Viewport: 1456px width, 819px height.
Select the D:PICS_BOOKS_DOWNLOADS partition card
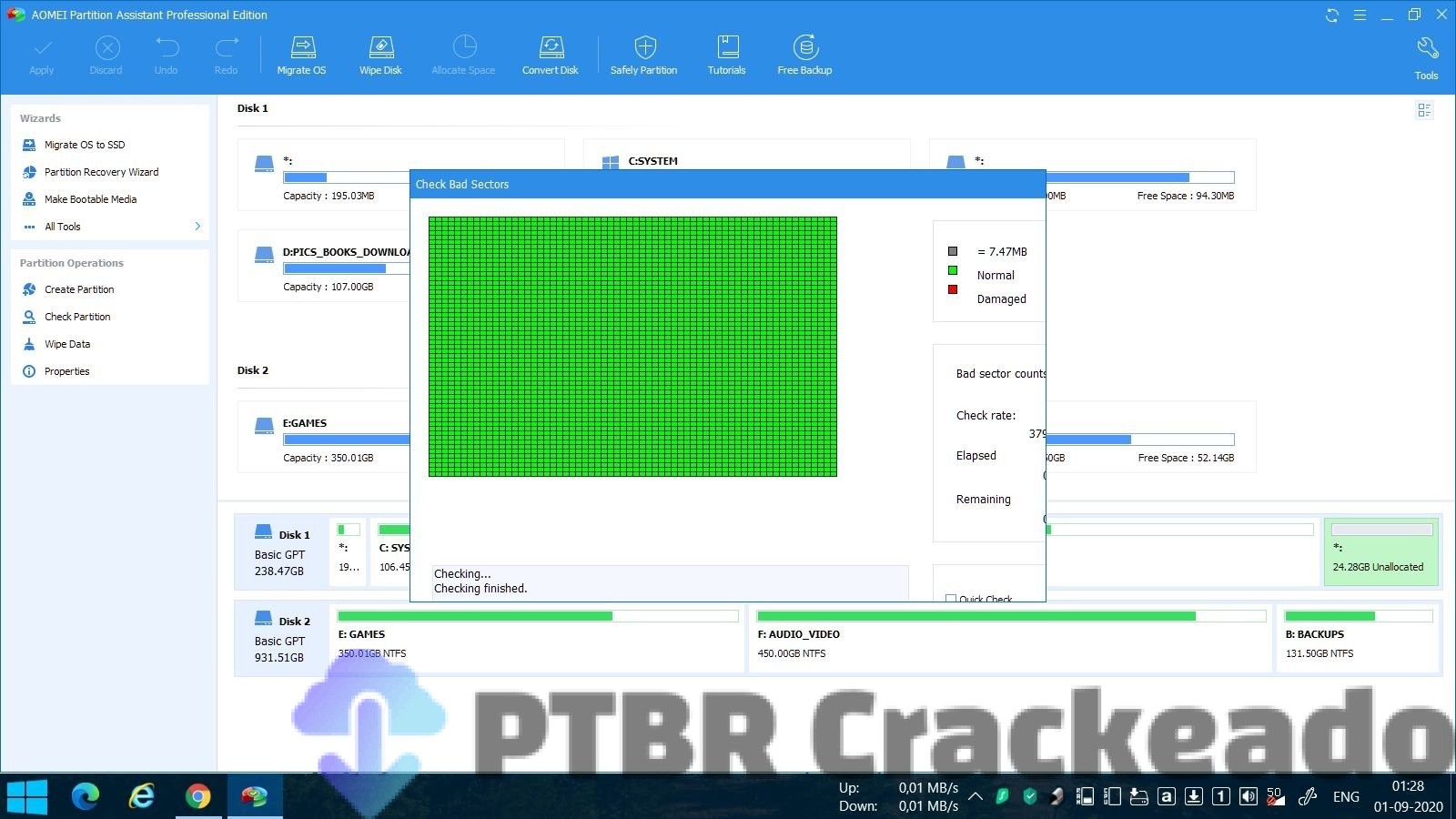[x=324, y=266]
